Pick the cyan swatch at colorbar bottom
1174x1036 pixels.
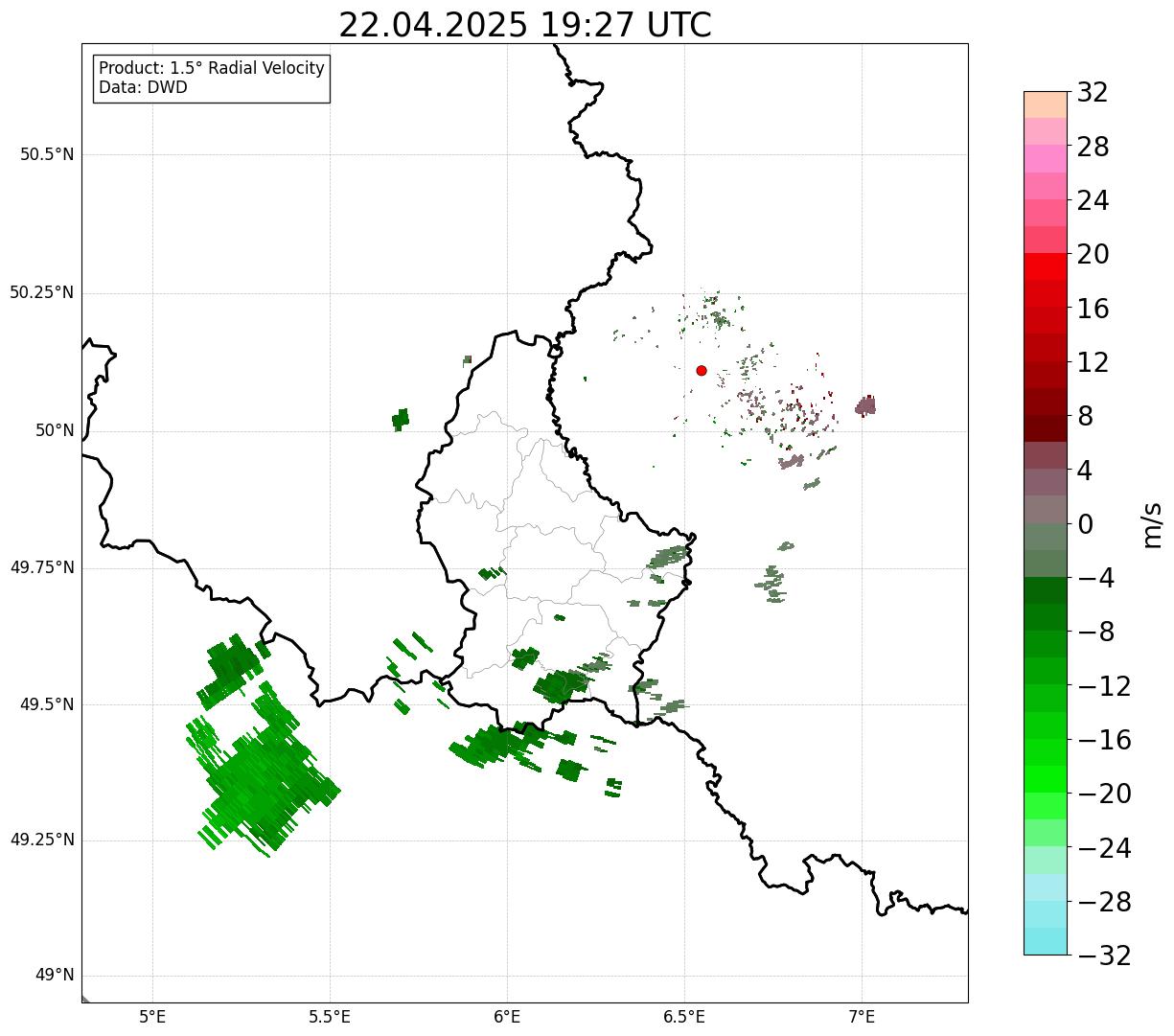(x=1046, y=941)
